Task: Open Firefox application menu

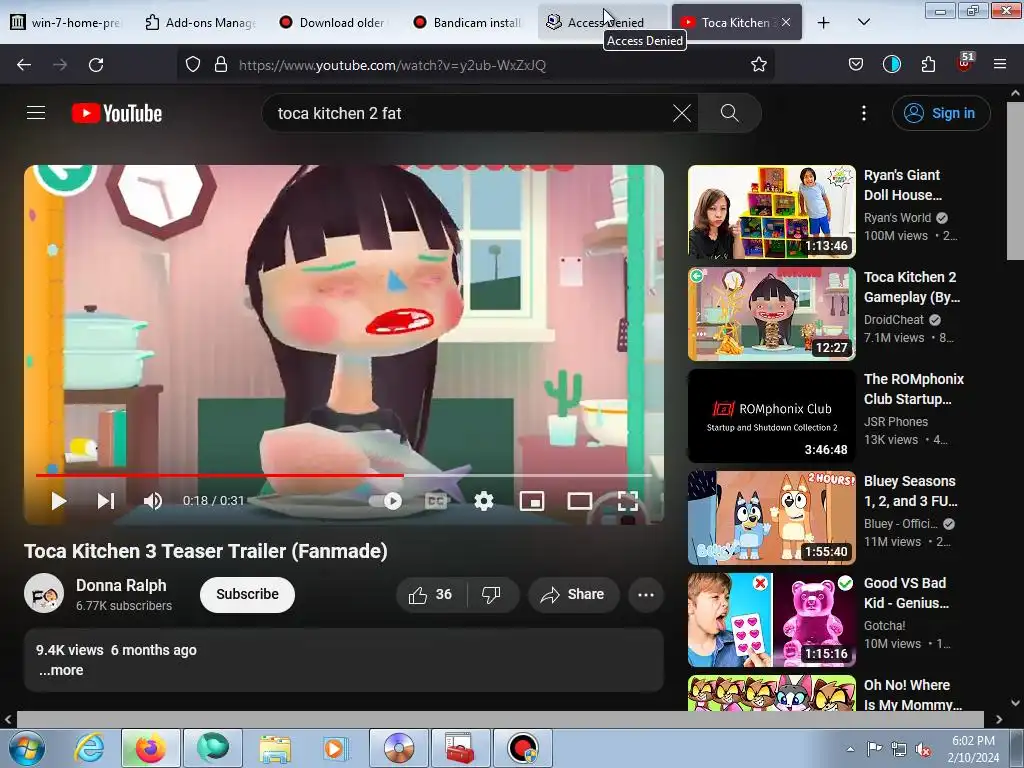Action: click(1000, 64)
